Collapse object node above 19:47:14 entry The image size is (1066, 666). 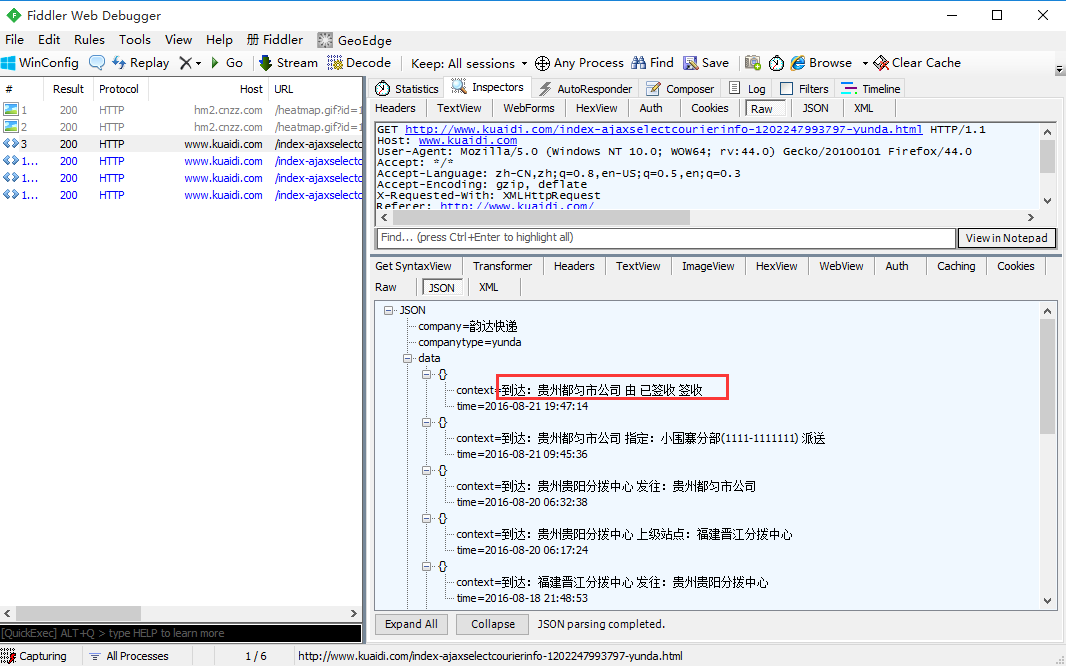point(427,374)
